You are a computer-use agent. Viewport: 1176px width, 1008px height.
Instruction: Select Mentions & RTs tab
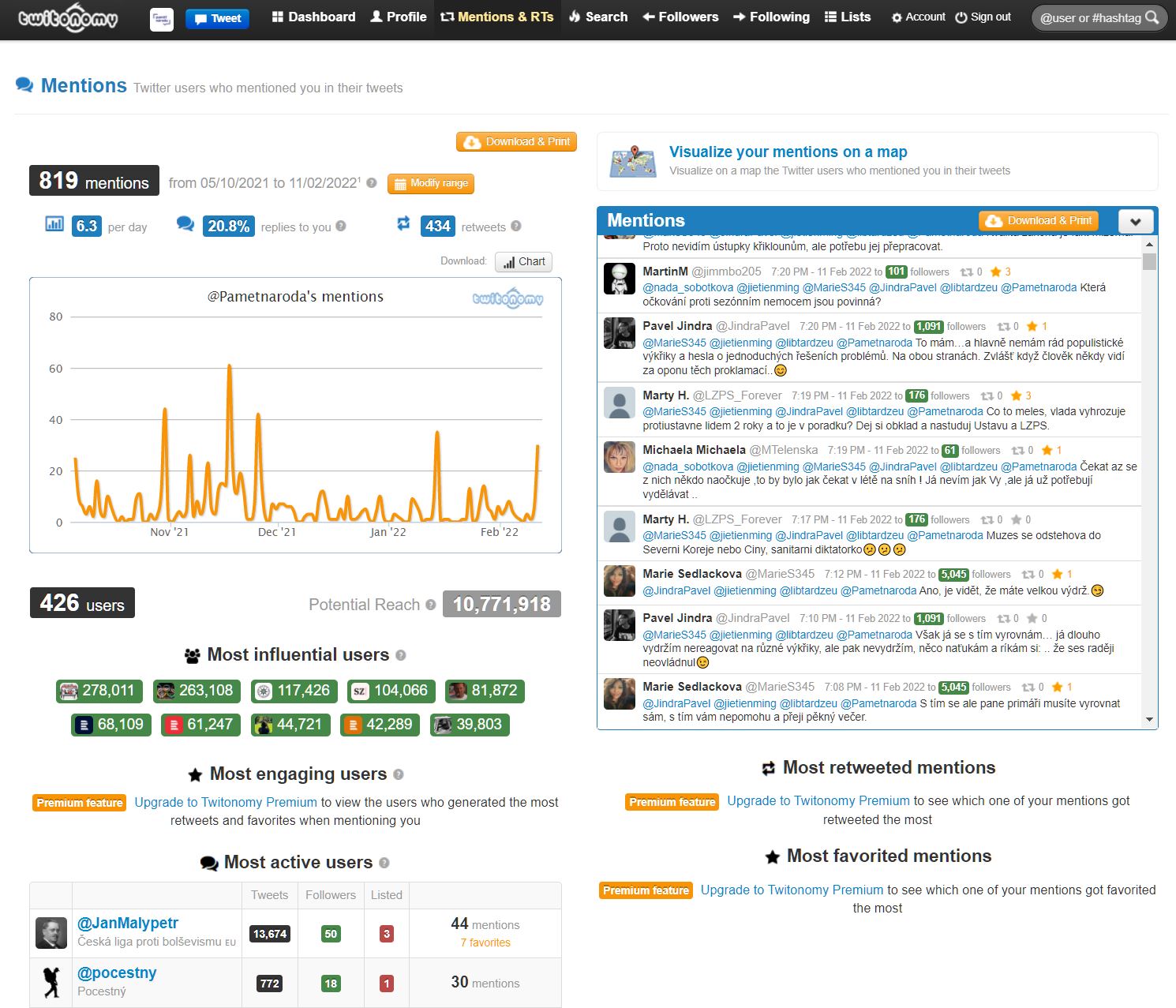tap(497, 17)
